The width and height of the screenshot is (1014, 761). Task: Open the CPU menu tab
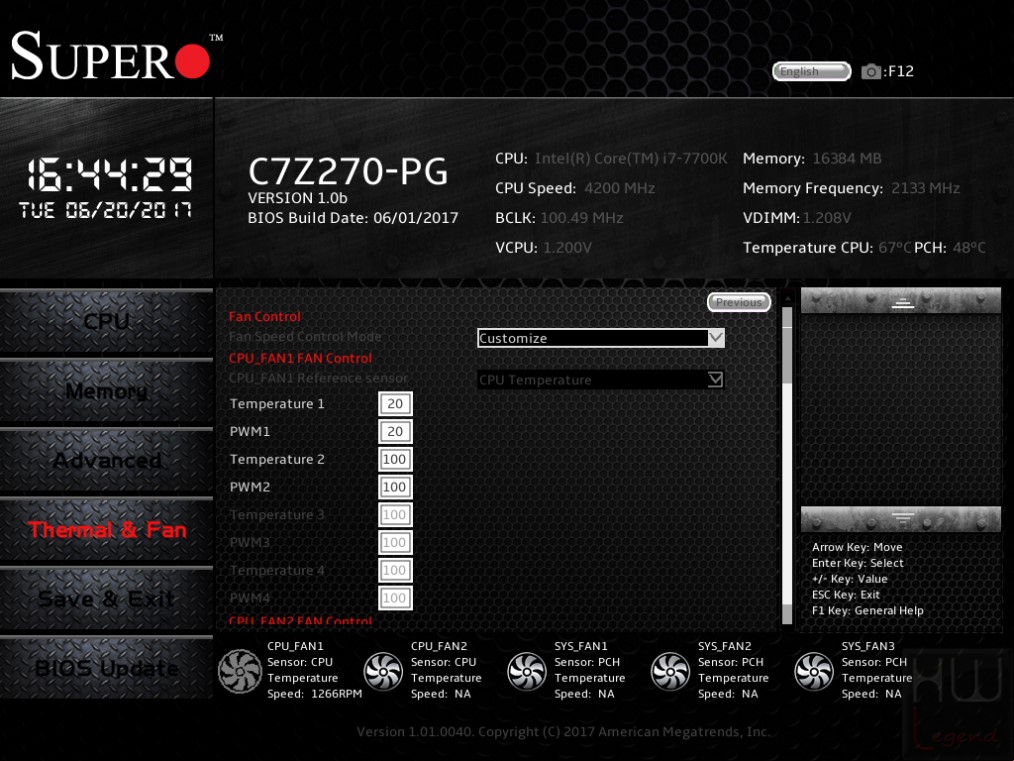(107, 321)
